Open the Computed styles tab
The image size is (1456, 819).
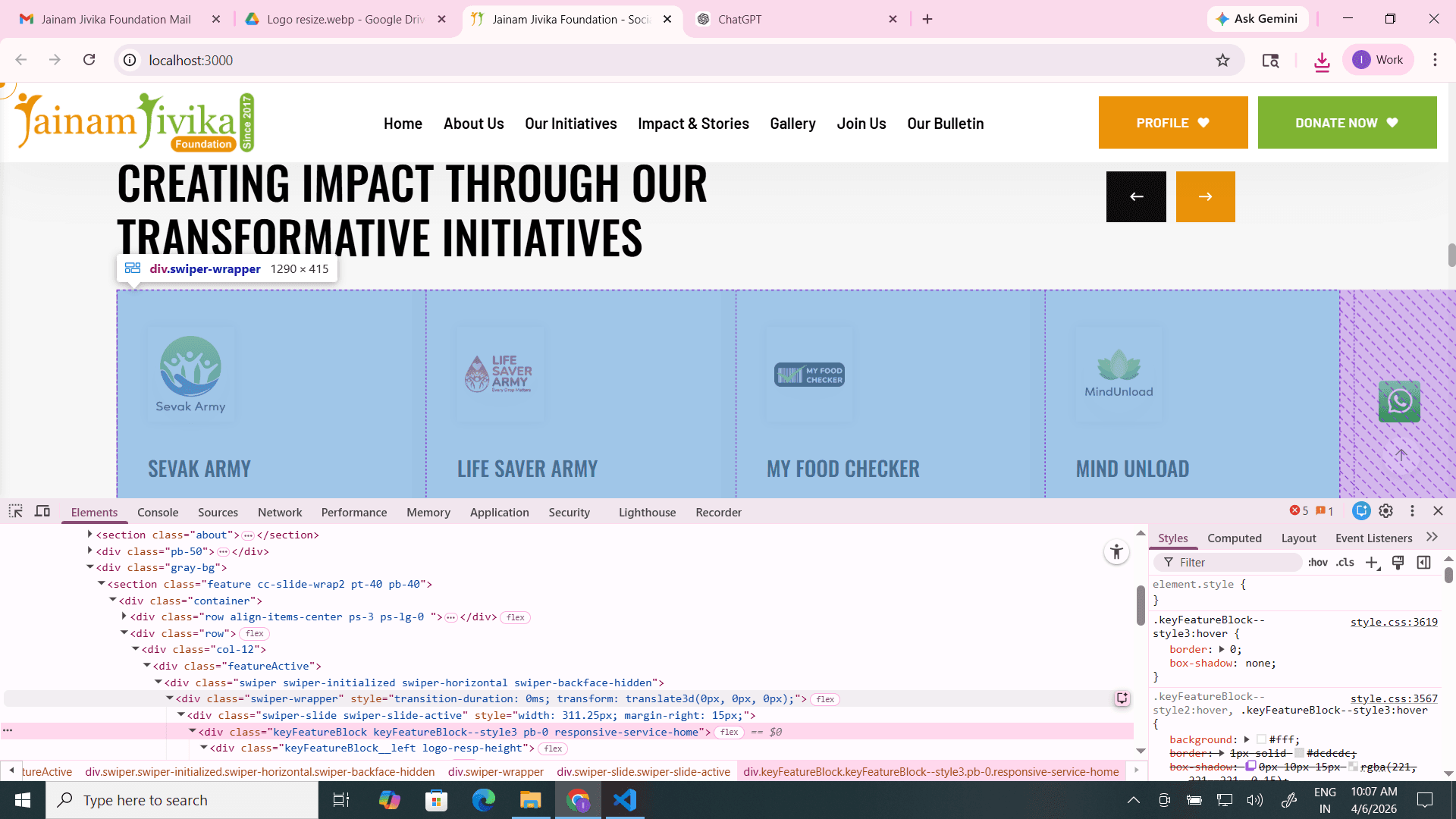(1234, 538)
